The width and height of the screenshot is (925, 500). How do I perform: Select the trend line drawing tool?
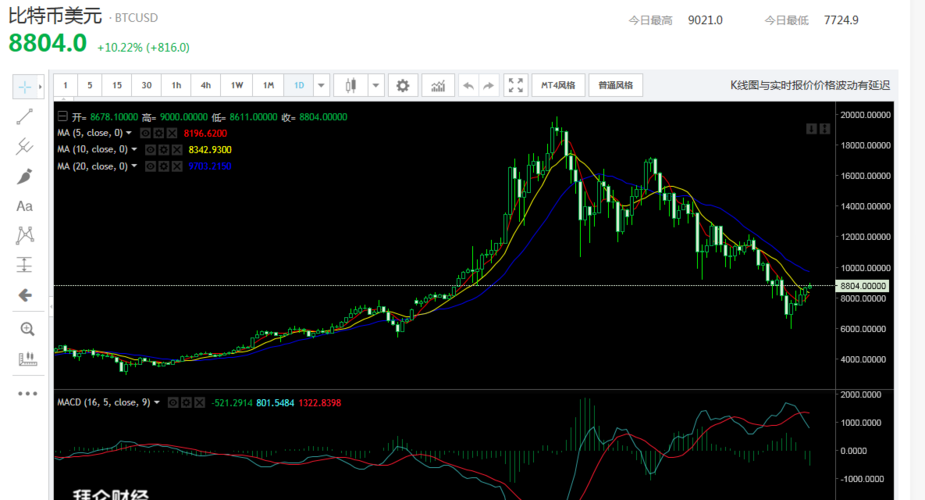point(25,117)
